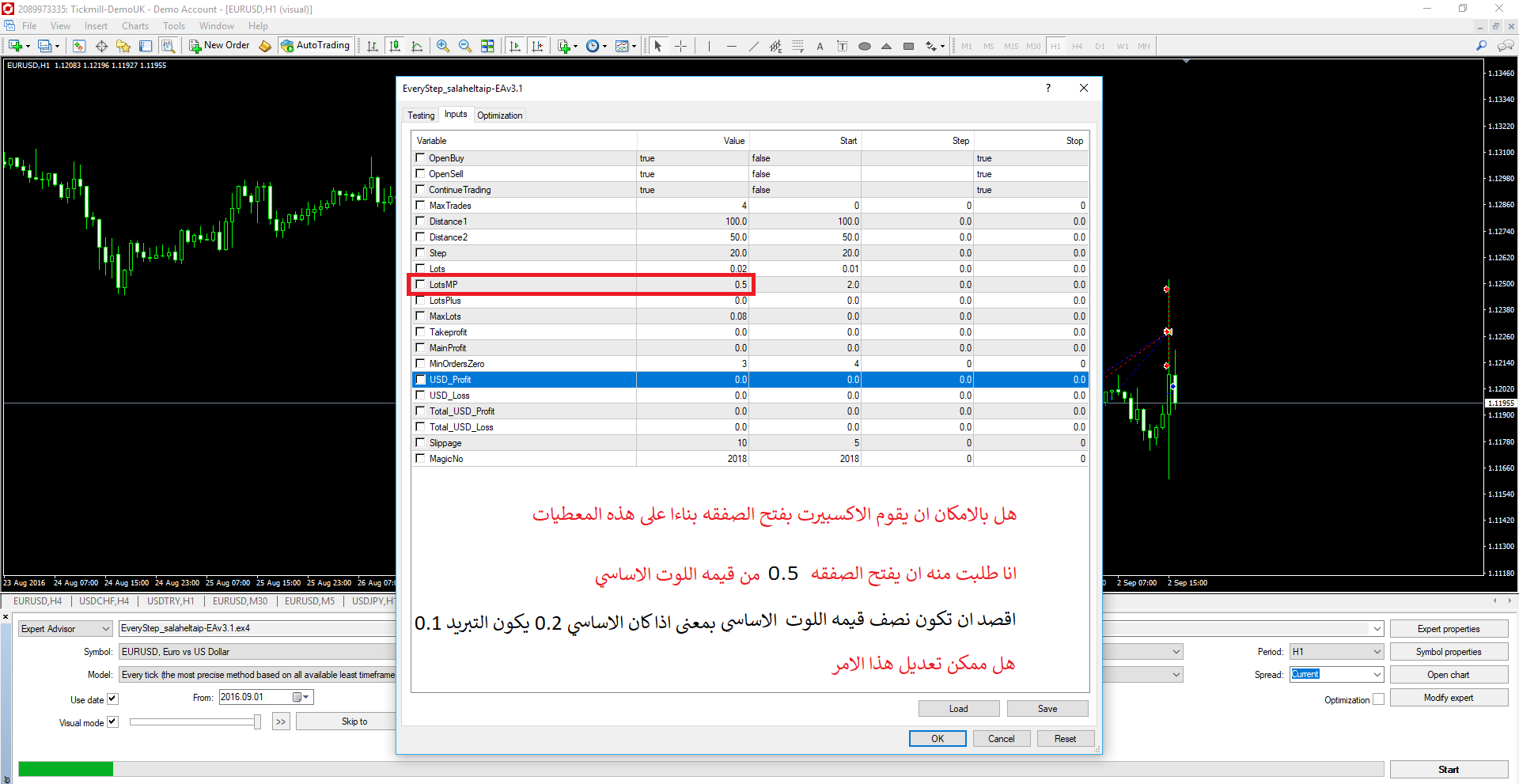
Task: Open the Navigator star-folder icon
Action: click(x=123, y=46)
